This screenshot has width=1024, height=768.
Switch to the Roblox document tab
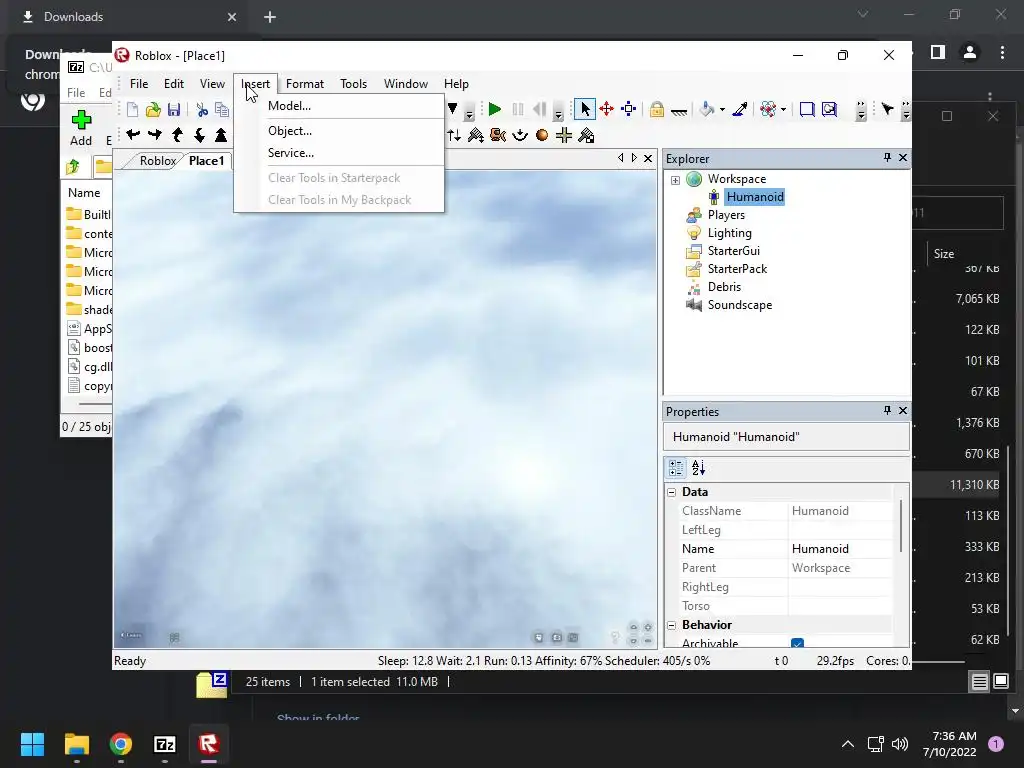click(x=157, y=161)
